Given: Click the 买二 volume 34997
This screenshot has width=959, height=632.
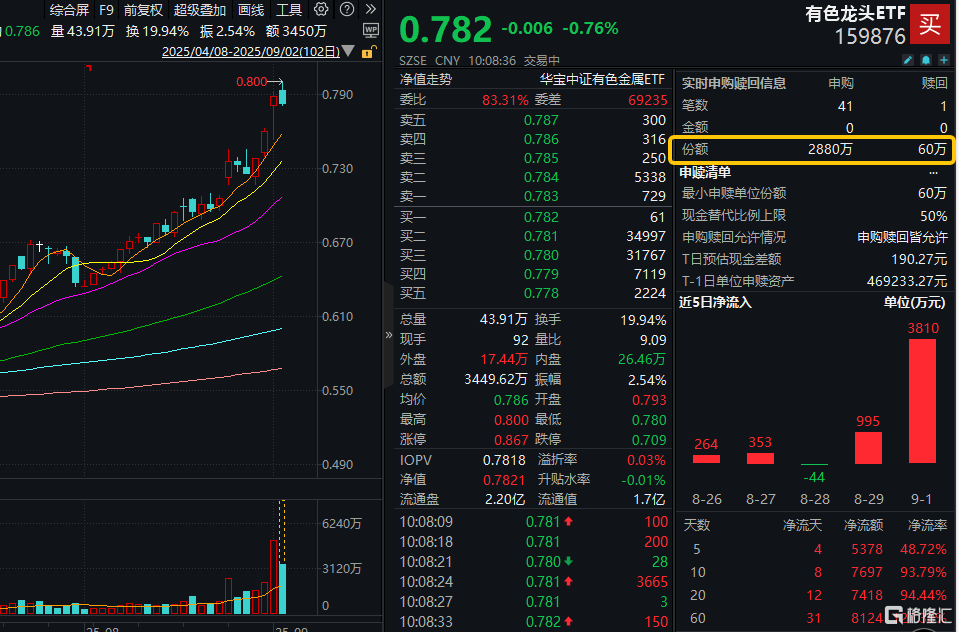Looking at the screenshot, I should click(646, 236).
